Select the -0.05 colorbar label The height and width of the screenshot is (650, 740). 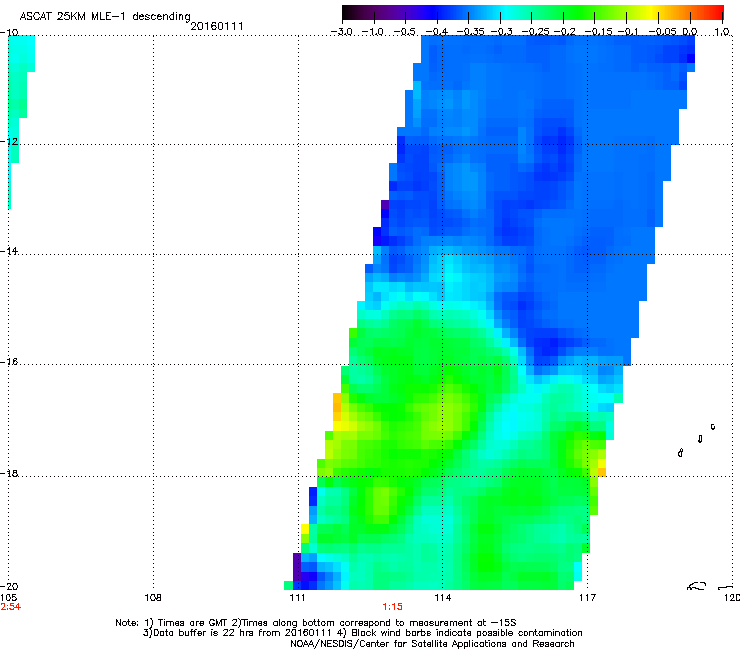(x=662, y=32)
